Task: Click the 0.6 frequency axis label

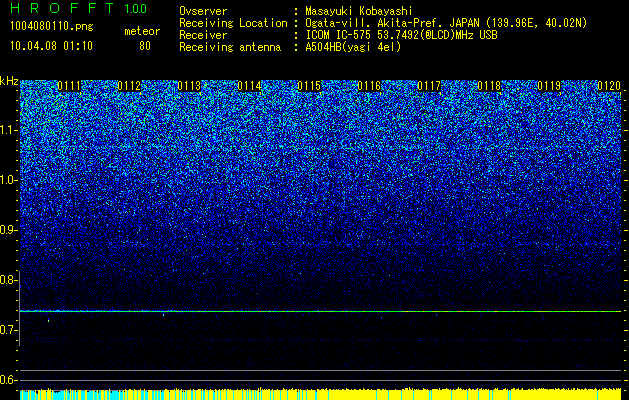Action: [9, 380]
